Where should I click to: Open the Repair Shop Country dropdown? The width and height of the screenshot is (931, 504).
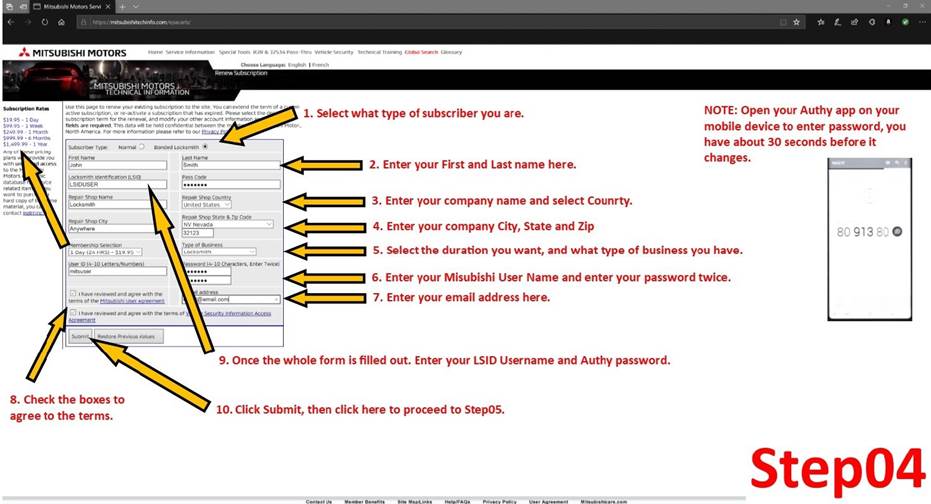[206, 205]
